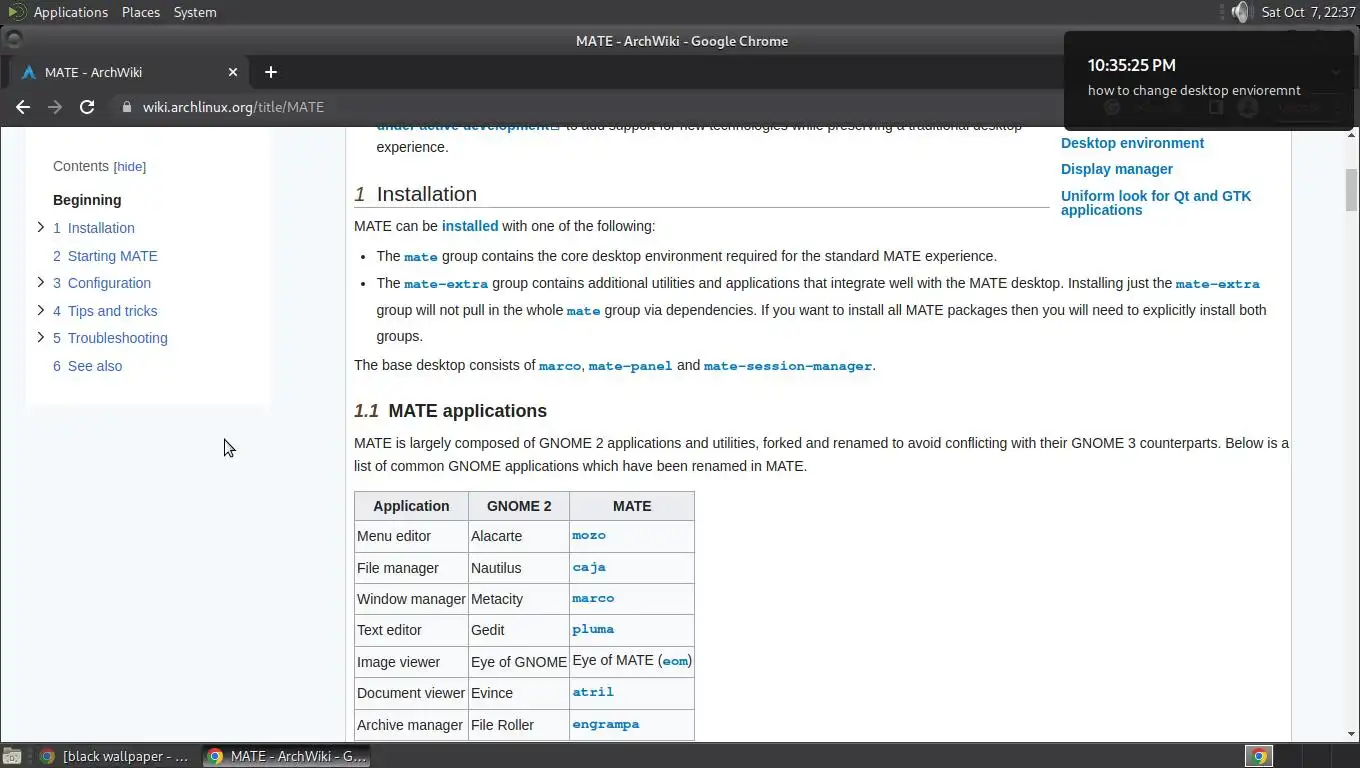Open marco link in applications table
The height and width of the screenshot is (768, 1360).
pyautogui.click(x=593, y=598)
